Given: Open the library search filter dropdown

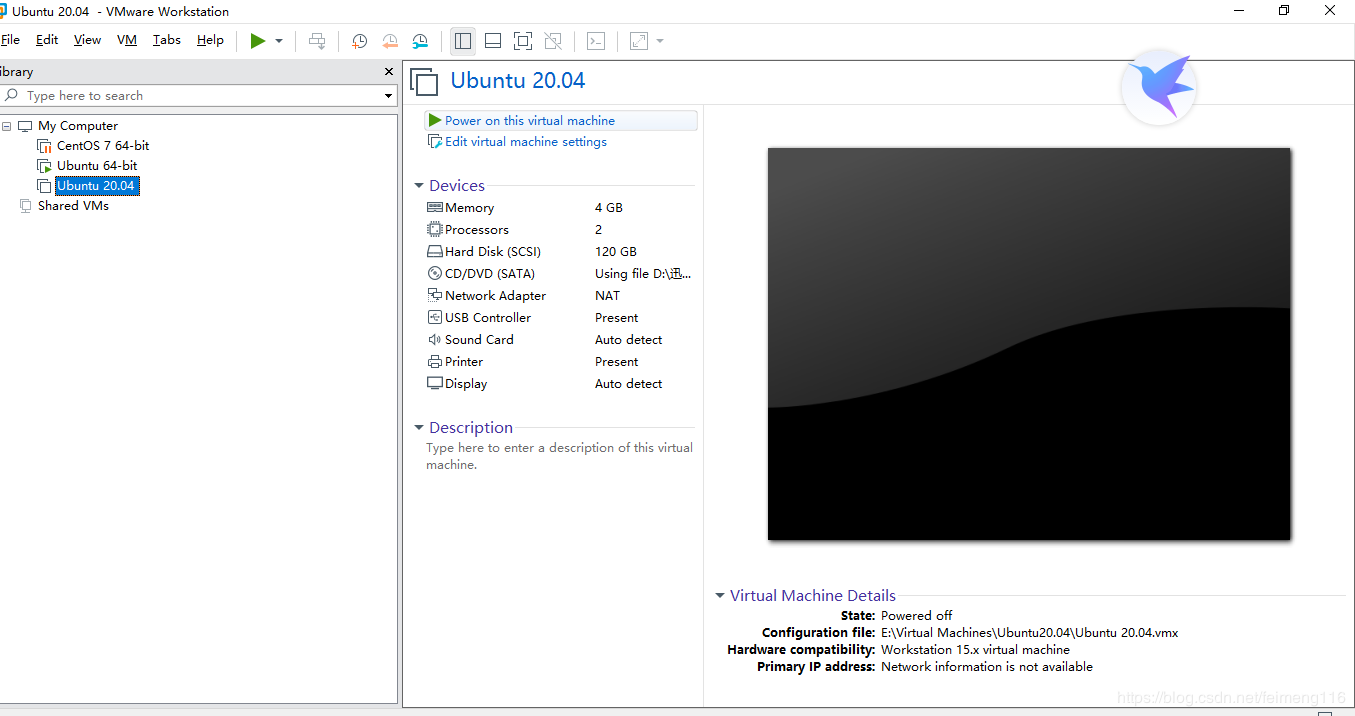Looking at the screenshot, I should coord(389,96).
